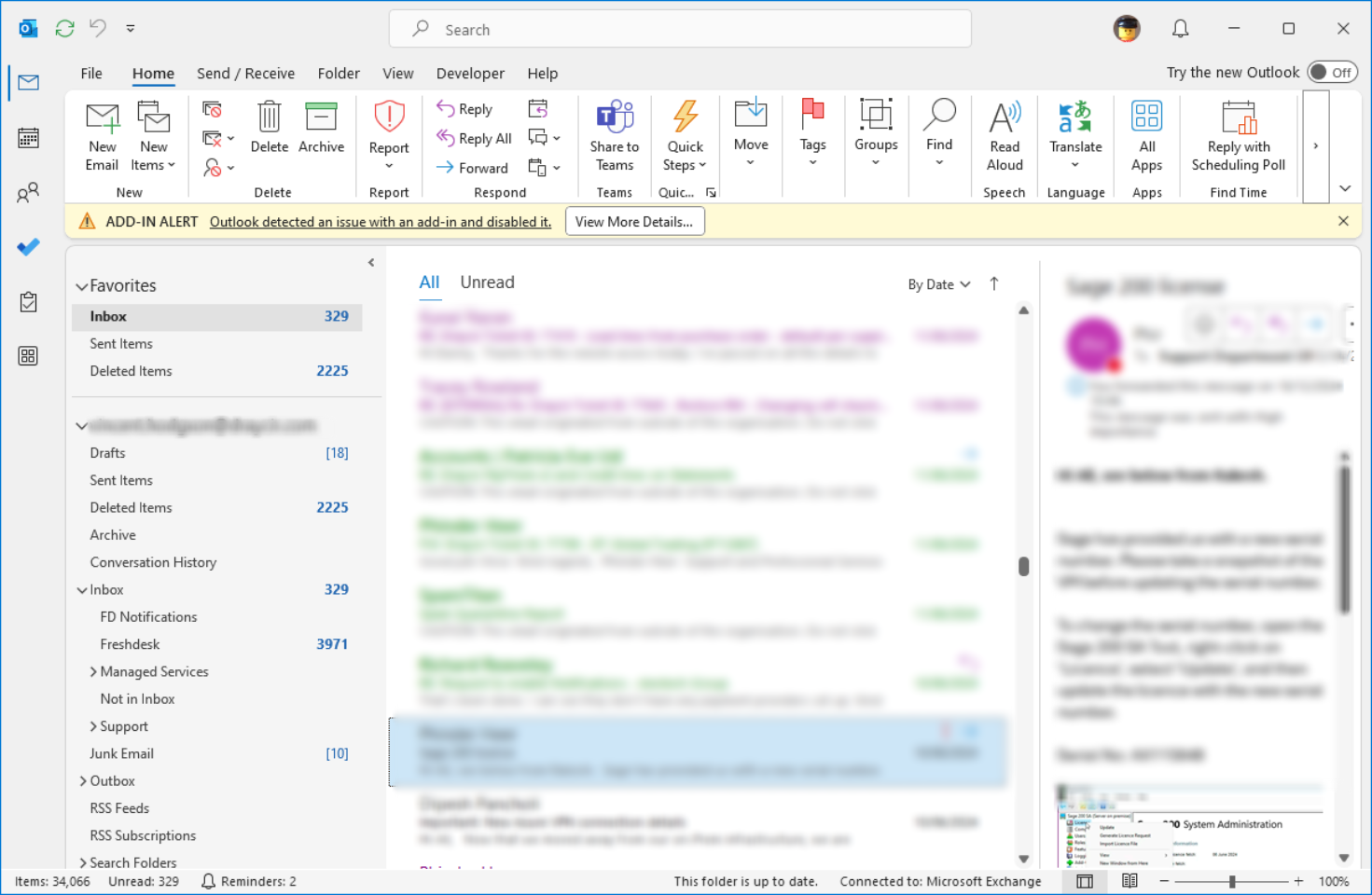Reverse sort order arrow in message list
This screenshot has width=1372, height=895.
[x=994, y=283]
